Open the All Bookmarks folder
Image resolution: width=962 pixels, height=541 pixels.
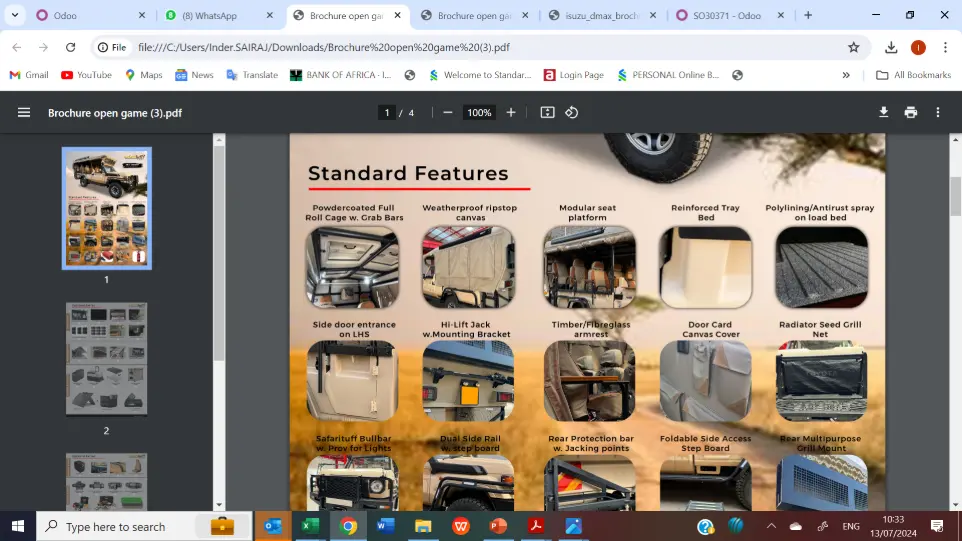pos(913,75)
